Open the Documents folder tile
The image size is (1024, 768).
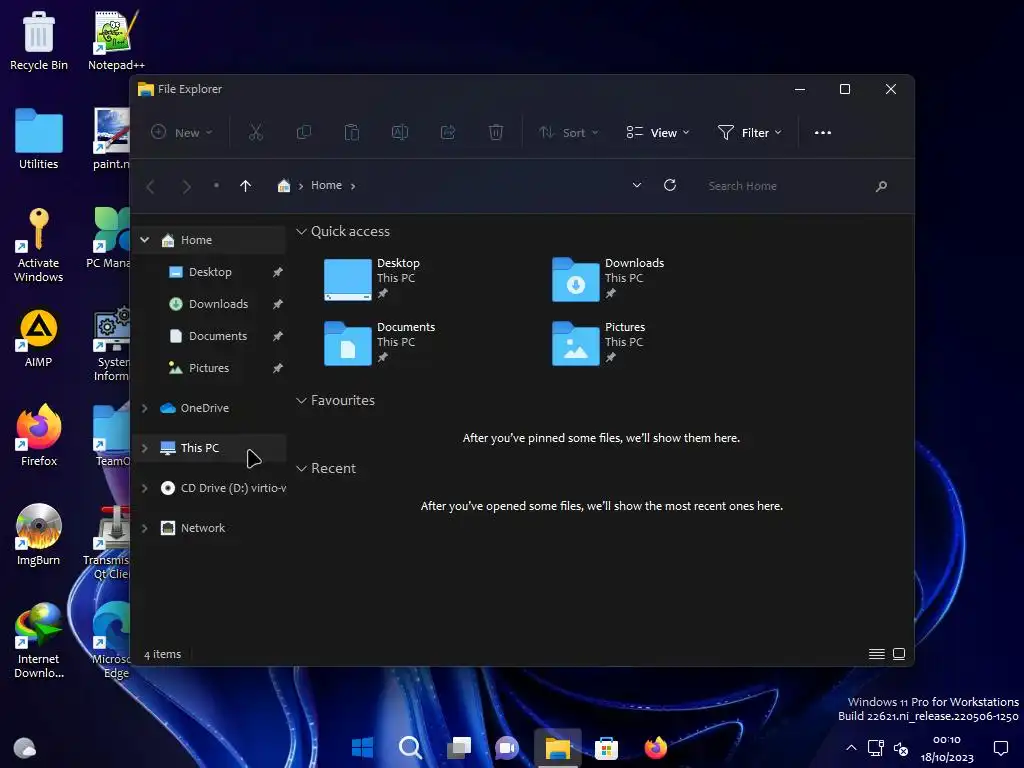tap(380, 343)
